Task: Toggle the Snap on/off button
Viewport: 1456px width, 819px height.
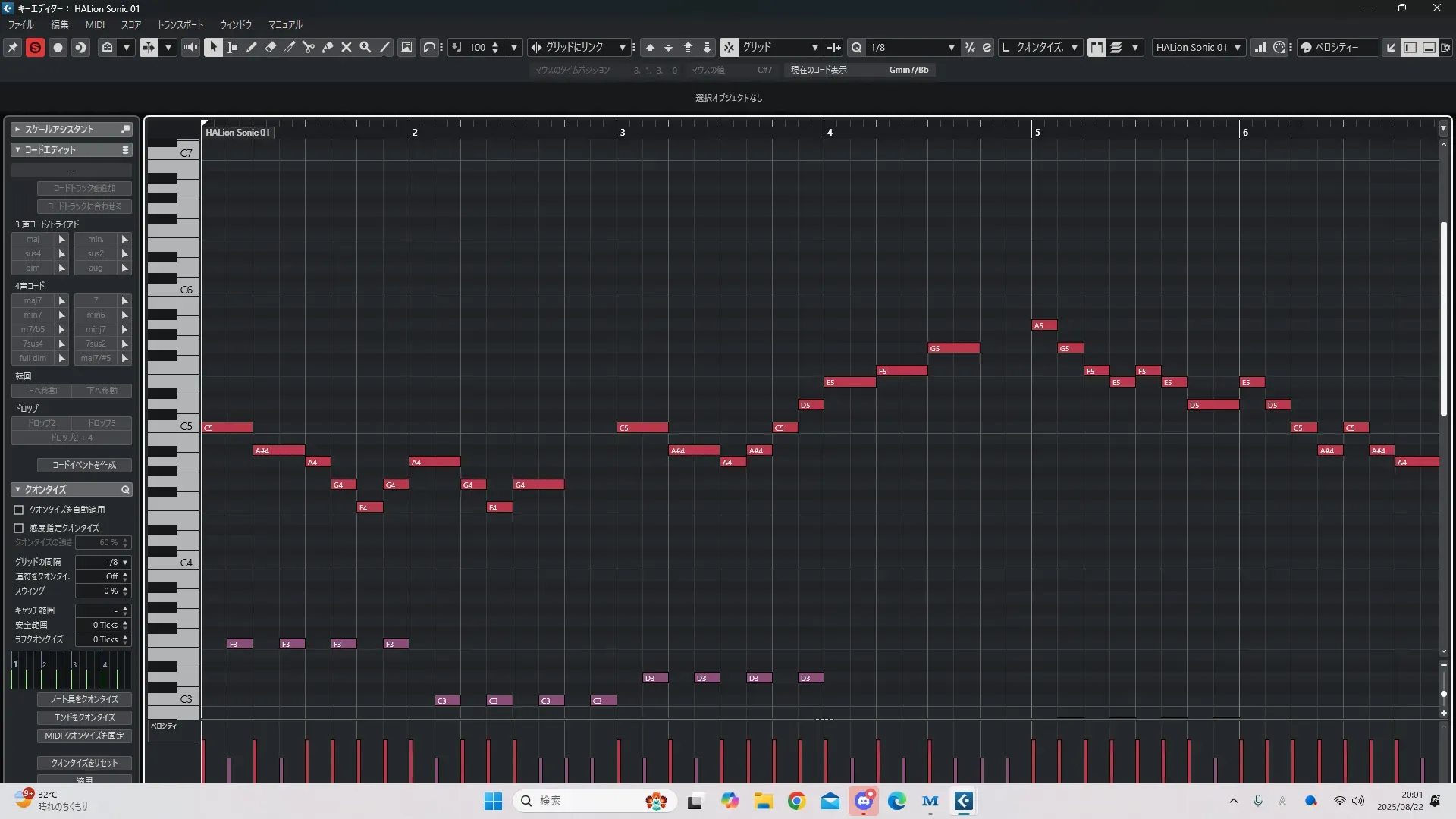Action: click(x=728, y=47)
